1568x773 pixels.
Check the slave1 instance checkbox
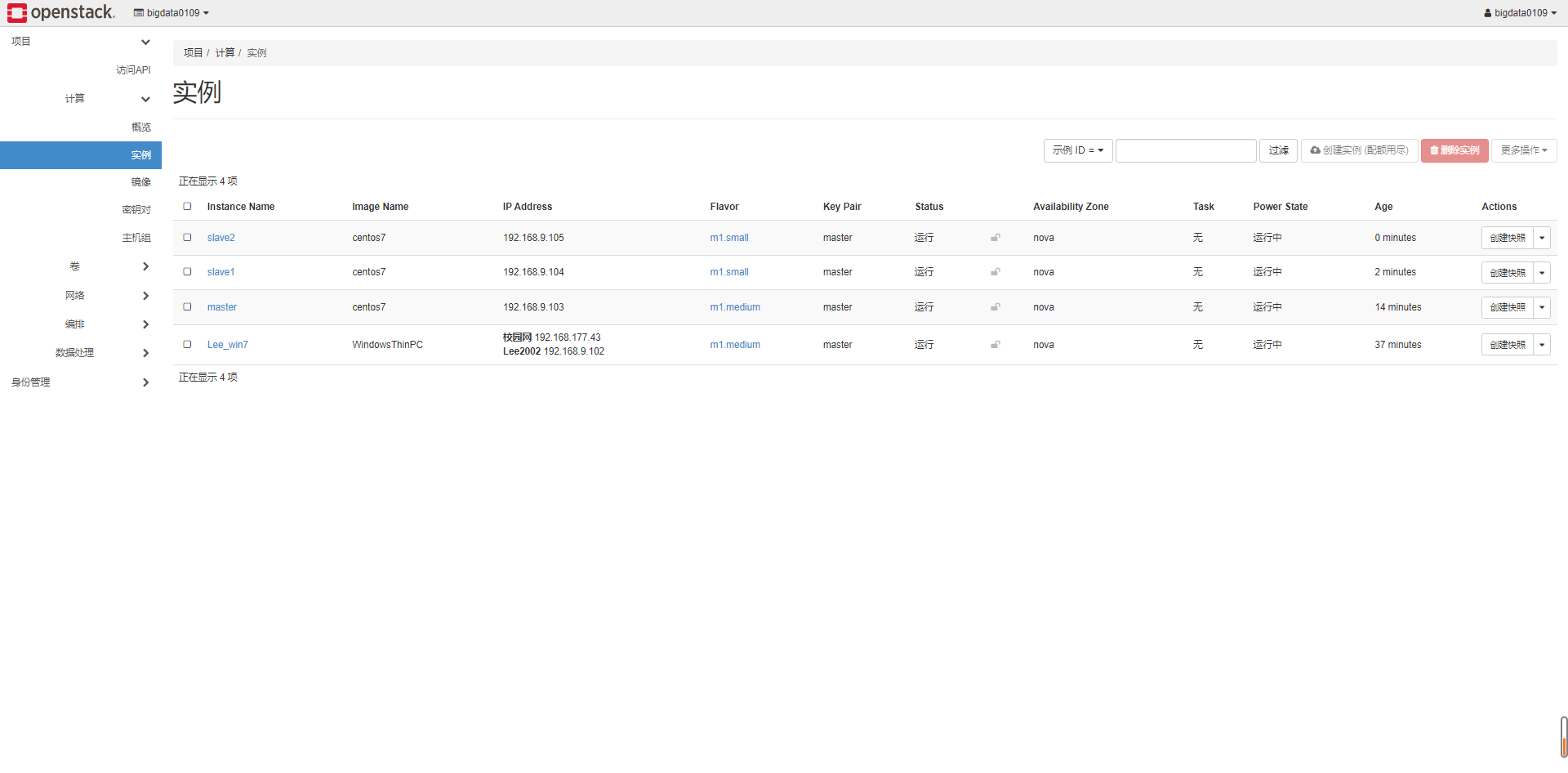pyautogui.click(x=187, y=272)
